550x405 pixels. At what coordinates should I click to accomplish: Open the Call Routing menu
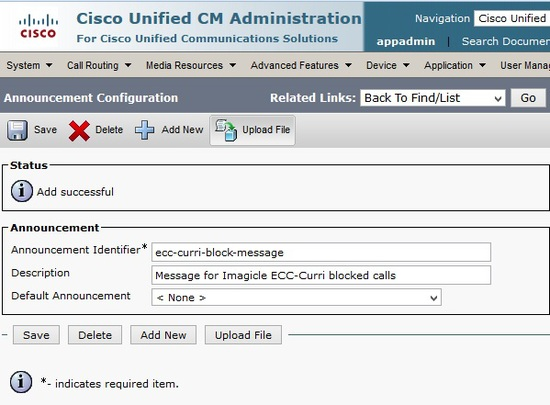coord(99,65)
